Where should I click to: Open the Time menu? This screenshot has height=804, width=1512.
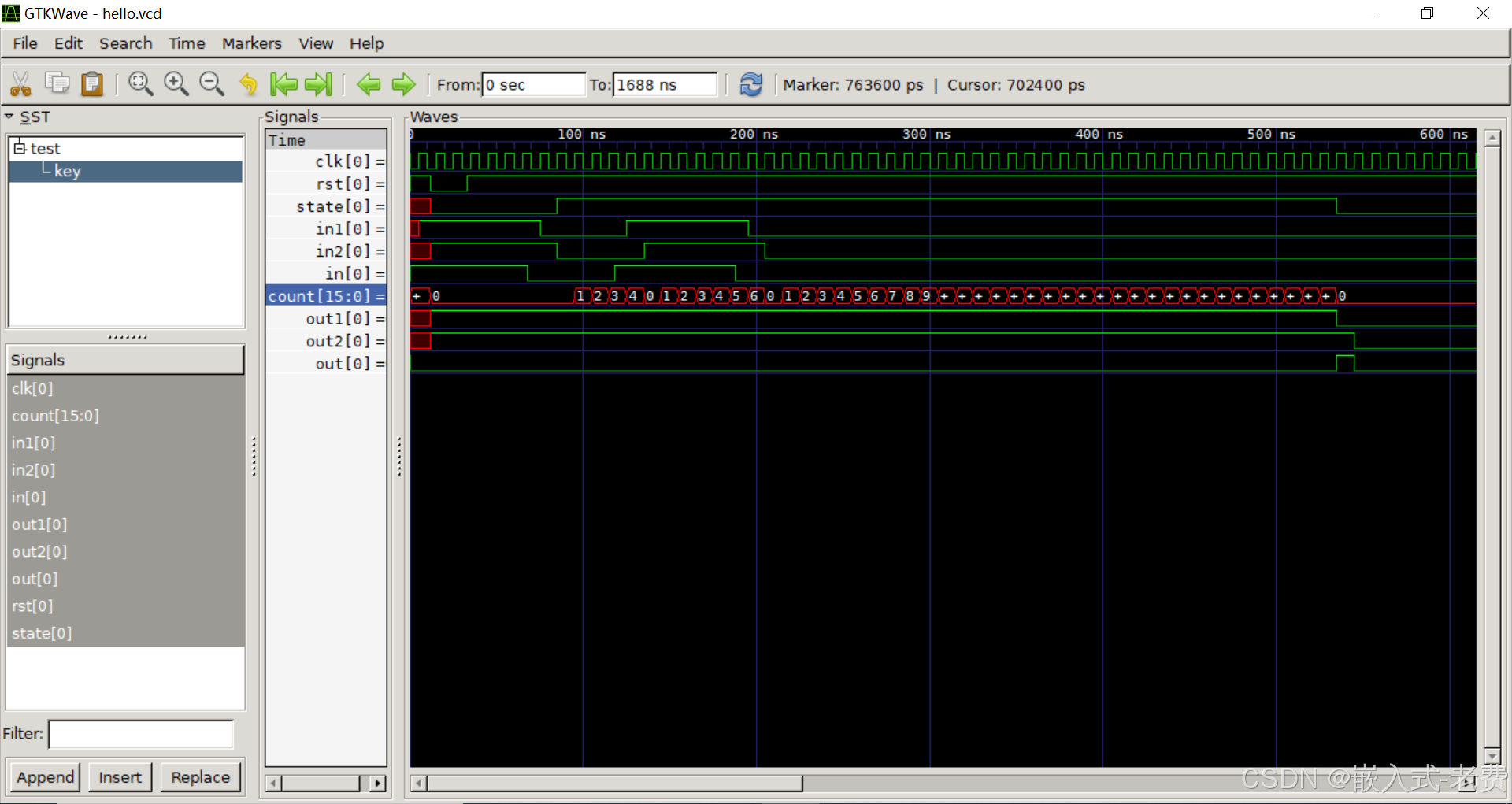tap(187, 43)
